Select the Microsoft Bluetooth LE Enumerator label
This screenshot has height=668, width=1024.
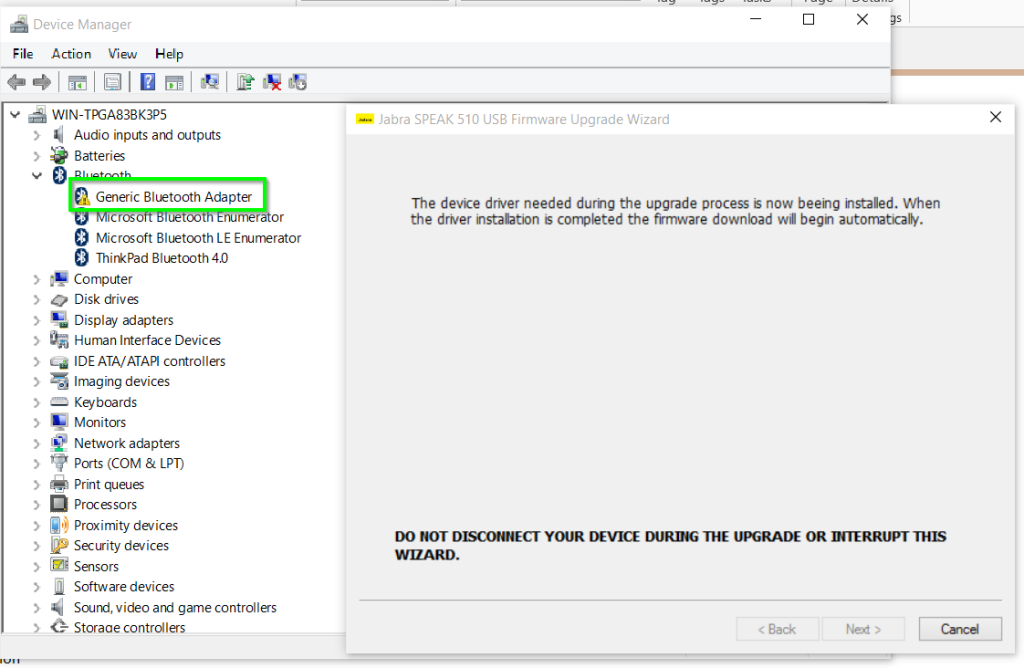pos(199,238)
